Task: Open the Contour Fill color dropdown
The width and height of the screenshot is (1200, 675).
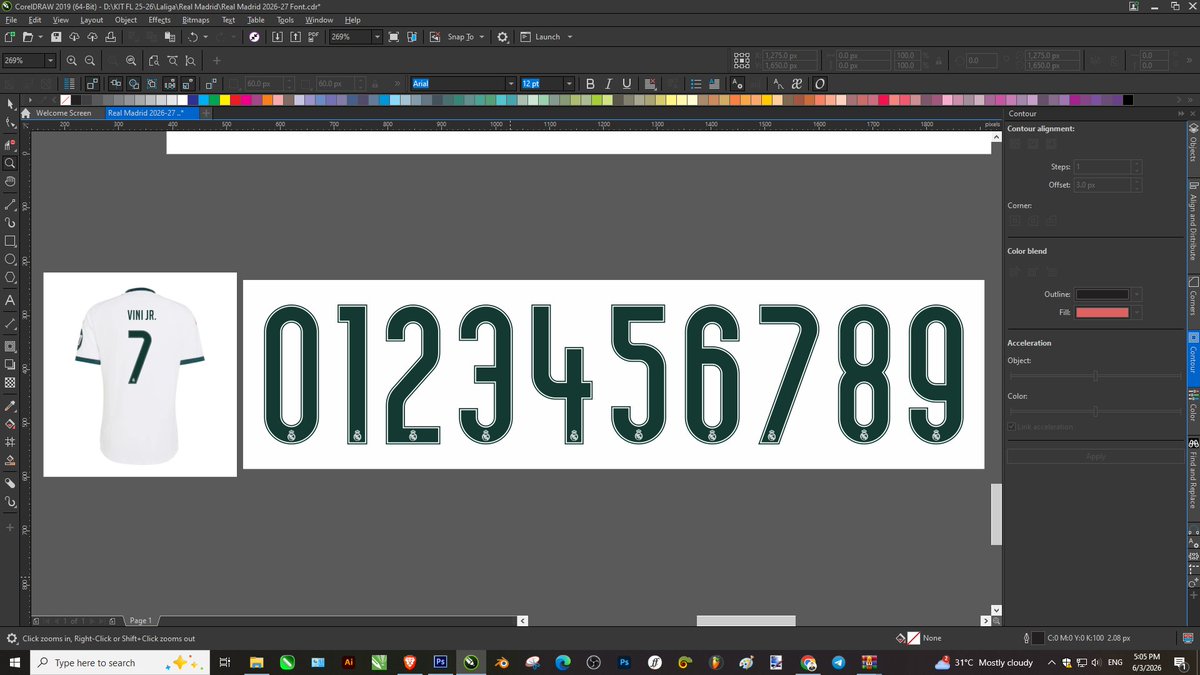Action: 1137,313
